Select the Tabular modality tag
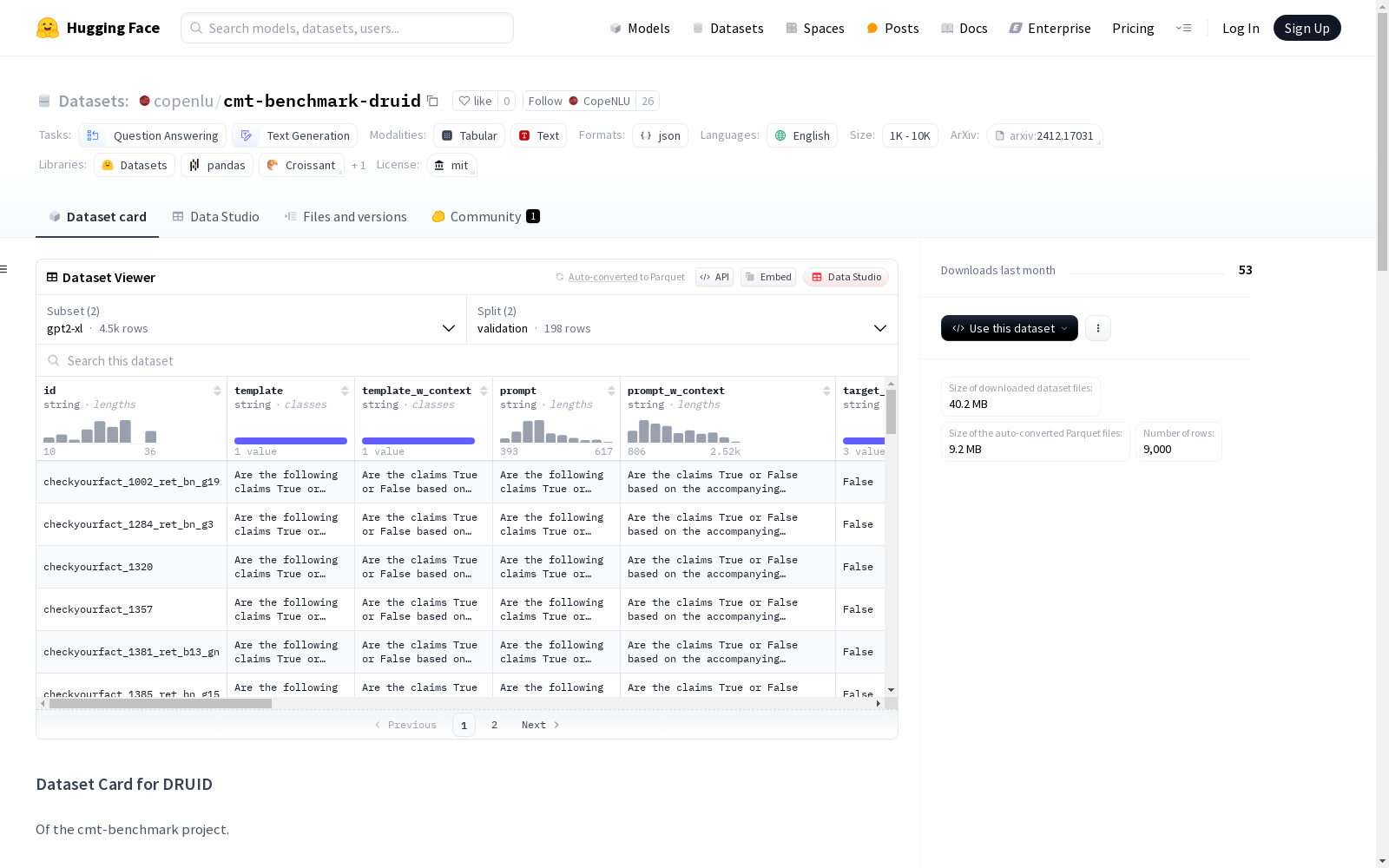 (469, 135)
